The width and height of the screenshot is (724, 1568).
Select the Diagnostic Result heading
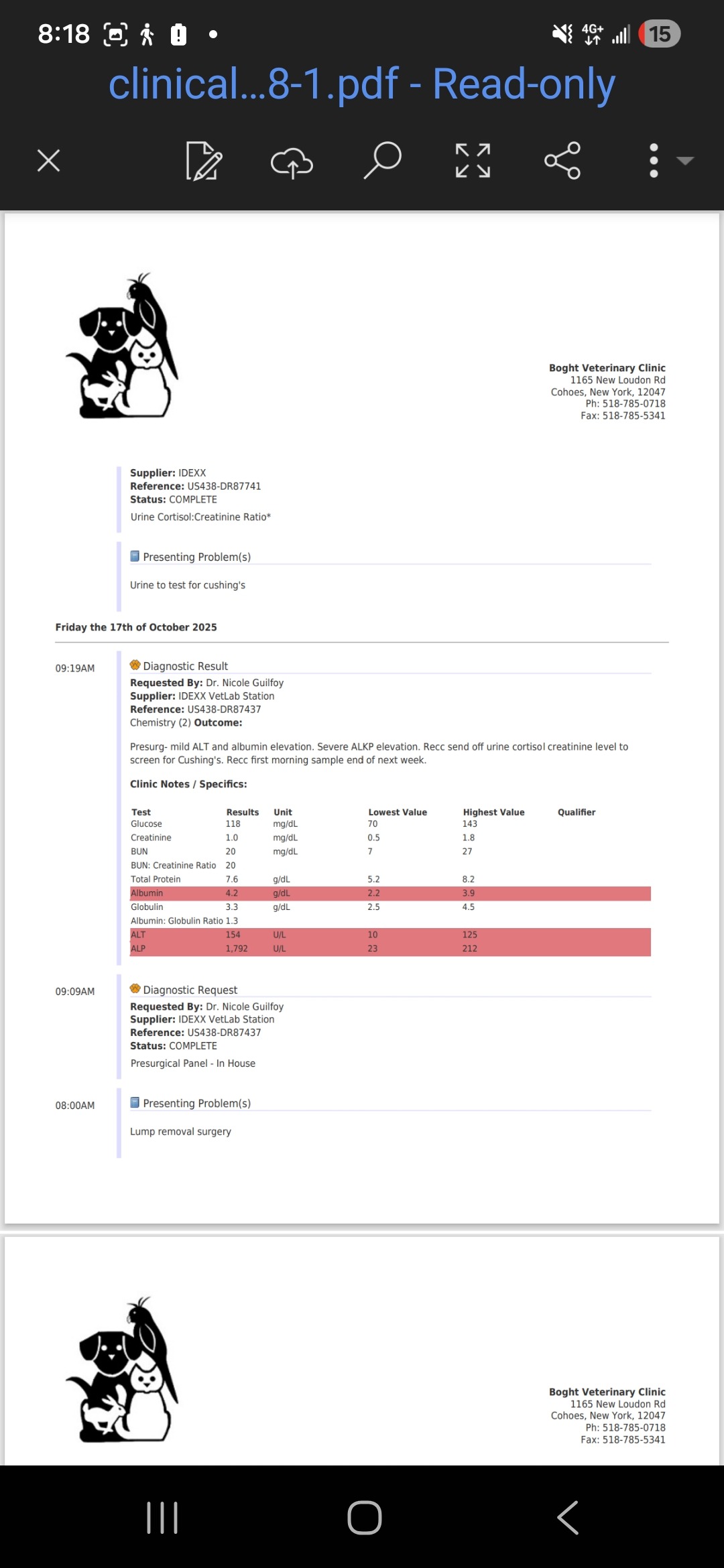pos(185,666)
